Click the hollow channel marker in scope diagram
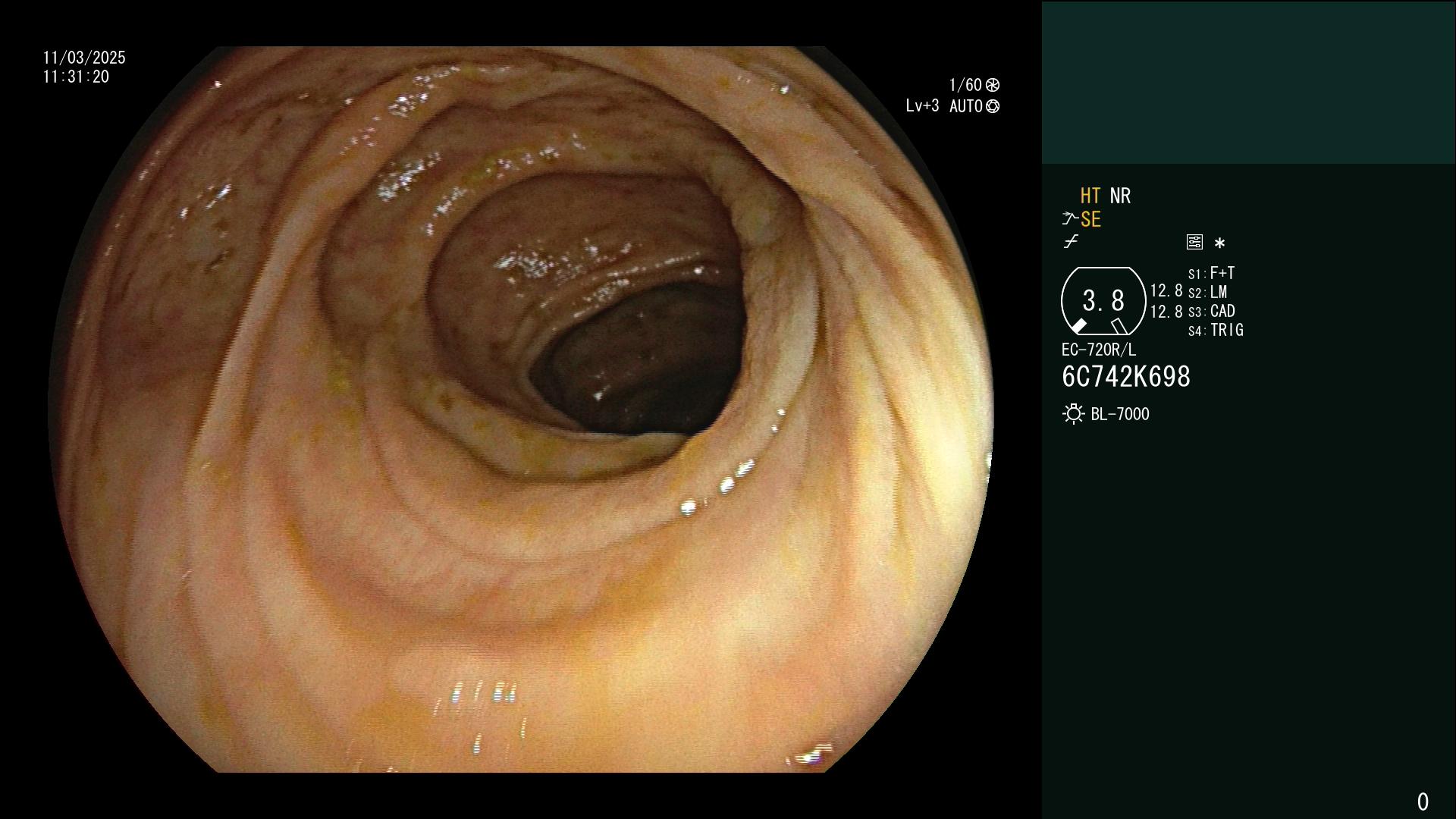Image resolution: width=1456 pixels, height=819 pixels. 1119,326
